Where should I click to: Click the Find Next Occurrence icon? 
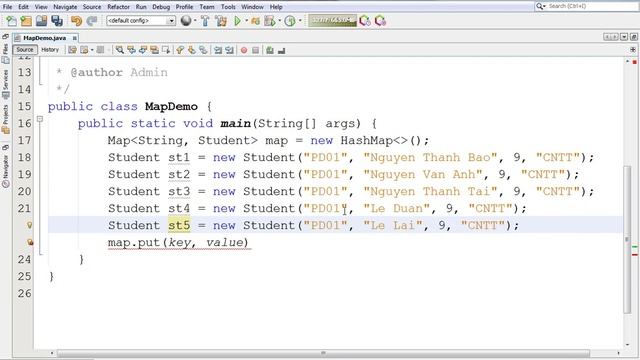pyautogui.click(x=143, y=50)
